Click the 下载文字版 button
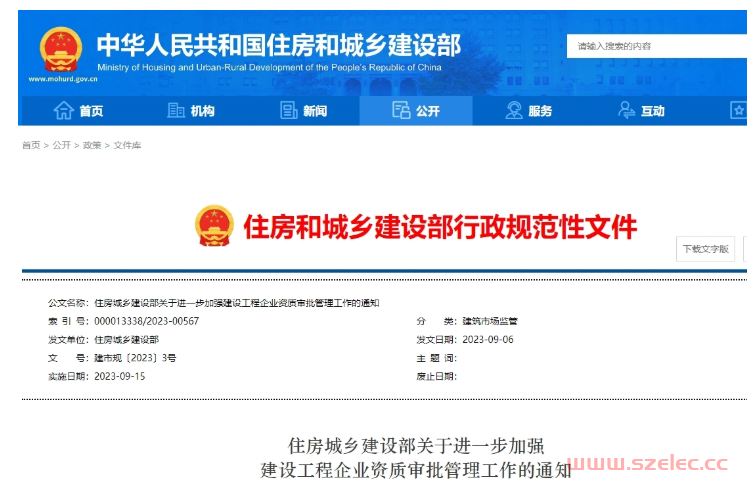 coord(706,249)
